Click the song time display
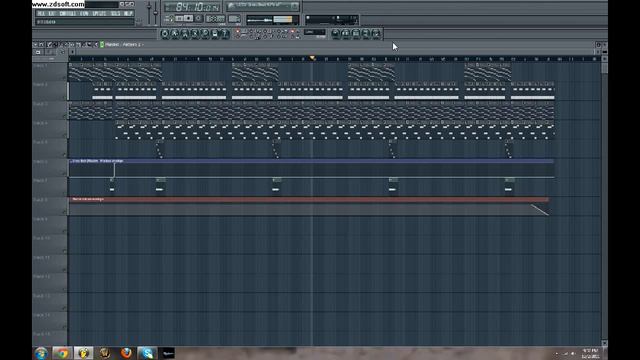Image resolution: width=640 pixels, height=360 pixels. tap(192, 7)
